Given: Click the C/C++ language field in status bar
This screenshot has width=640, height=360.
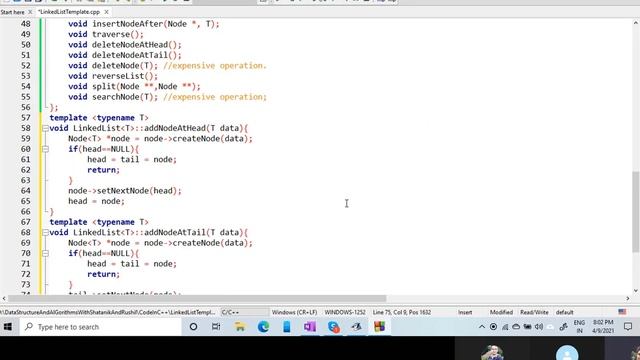Looking at the screenshot, I should click(231, 312).
